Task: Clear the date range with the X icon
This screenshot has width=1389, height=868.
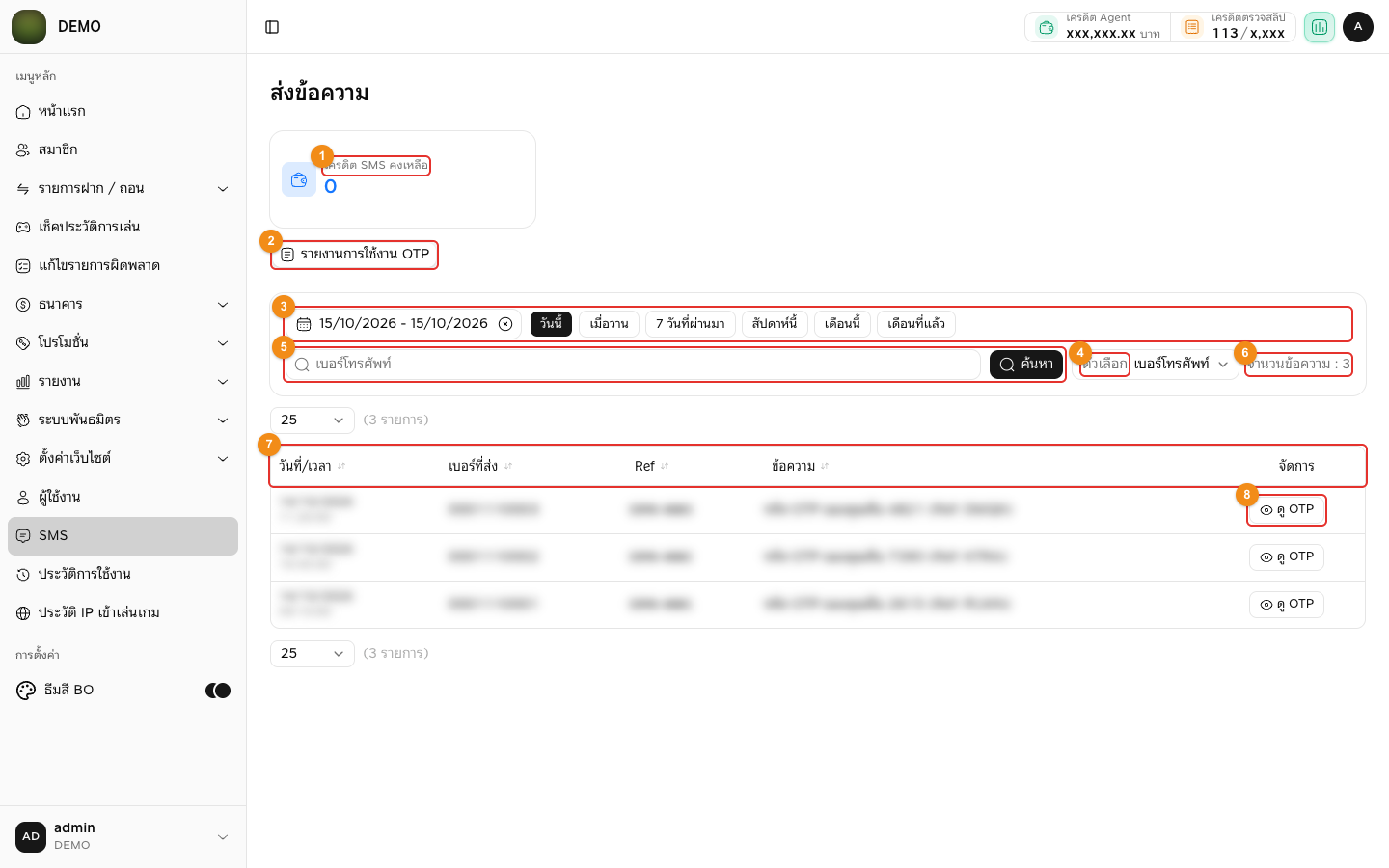Action: coord(505,324)
